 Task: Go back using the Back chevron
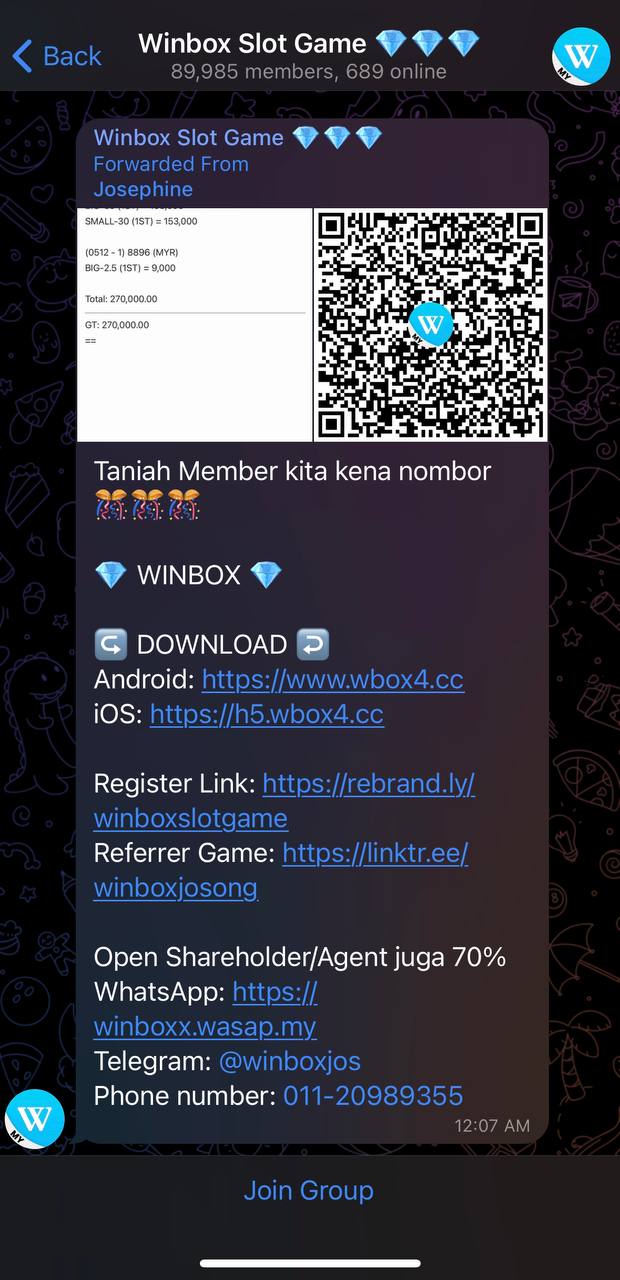57,55
